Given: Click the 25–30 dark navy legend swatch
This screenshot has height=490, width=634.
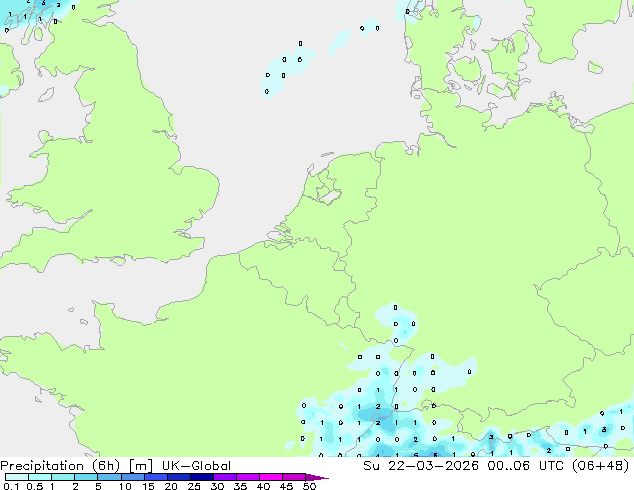Looking at the screenshot, I should 202,477.
